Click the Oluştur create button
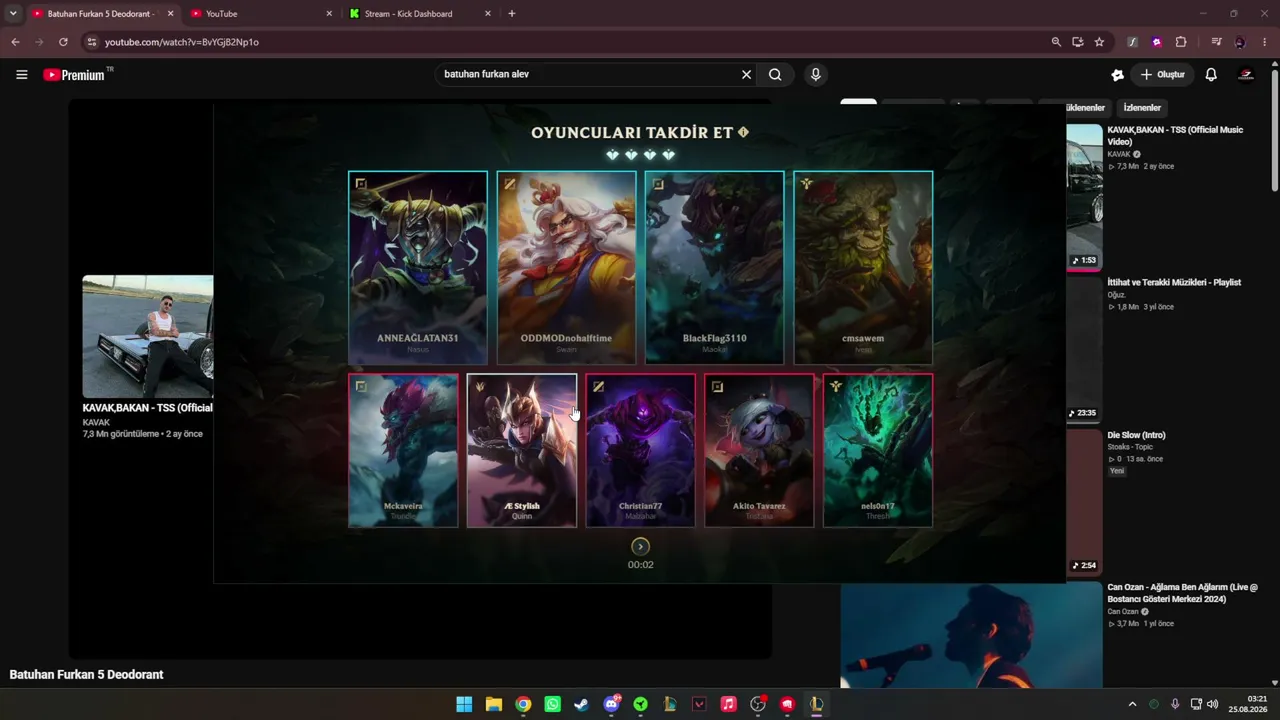 pos(1163,75)
